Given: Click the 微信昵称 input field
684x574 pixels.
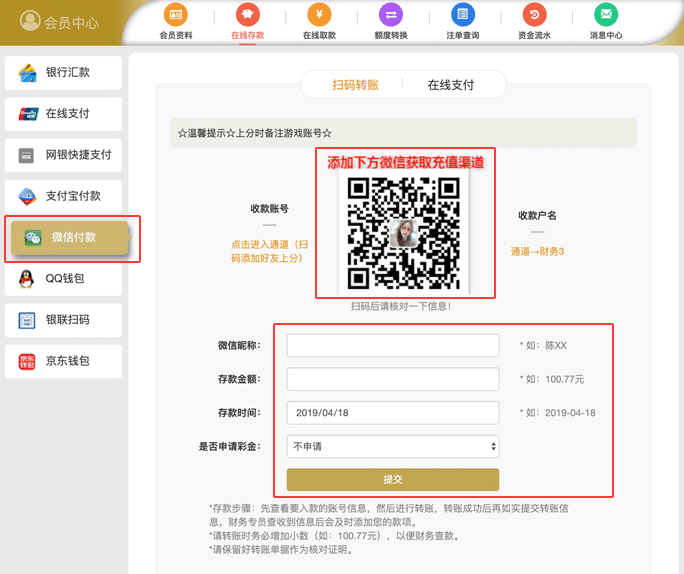Looking at the screenshot, I should pos(392,345).
